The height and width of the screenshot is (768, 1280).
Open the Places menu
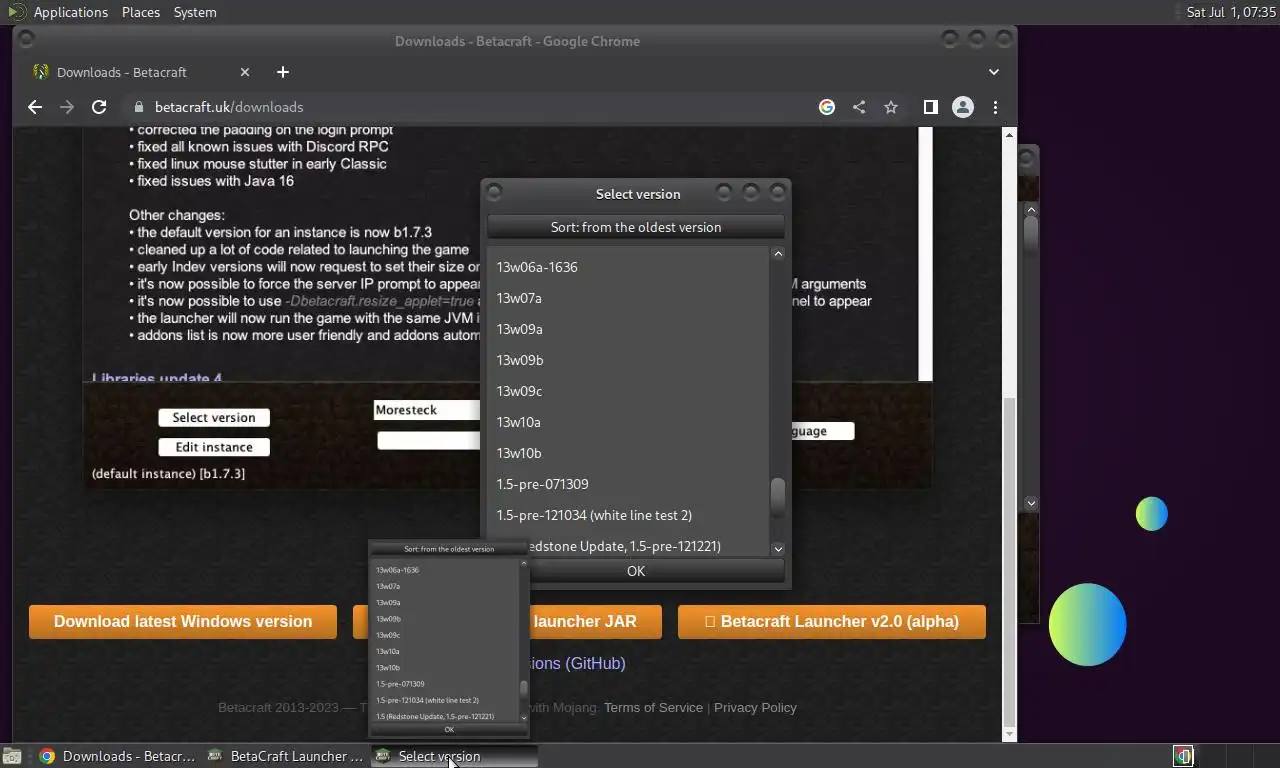tap(141, 12)
